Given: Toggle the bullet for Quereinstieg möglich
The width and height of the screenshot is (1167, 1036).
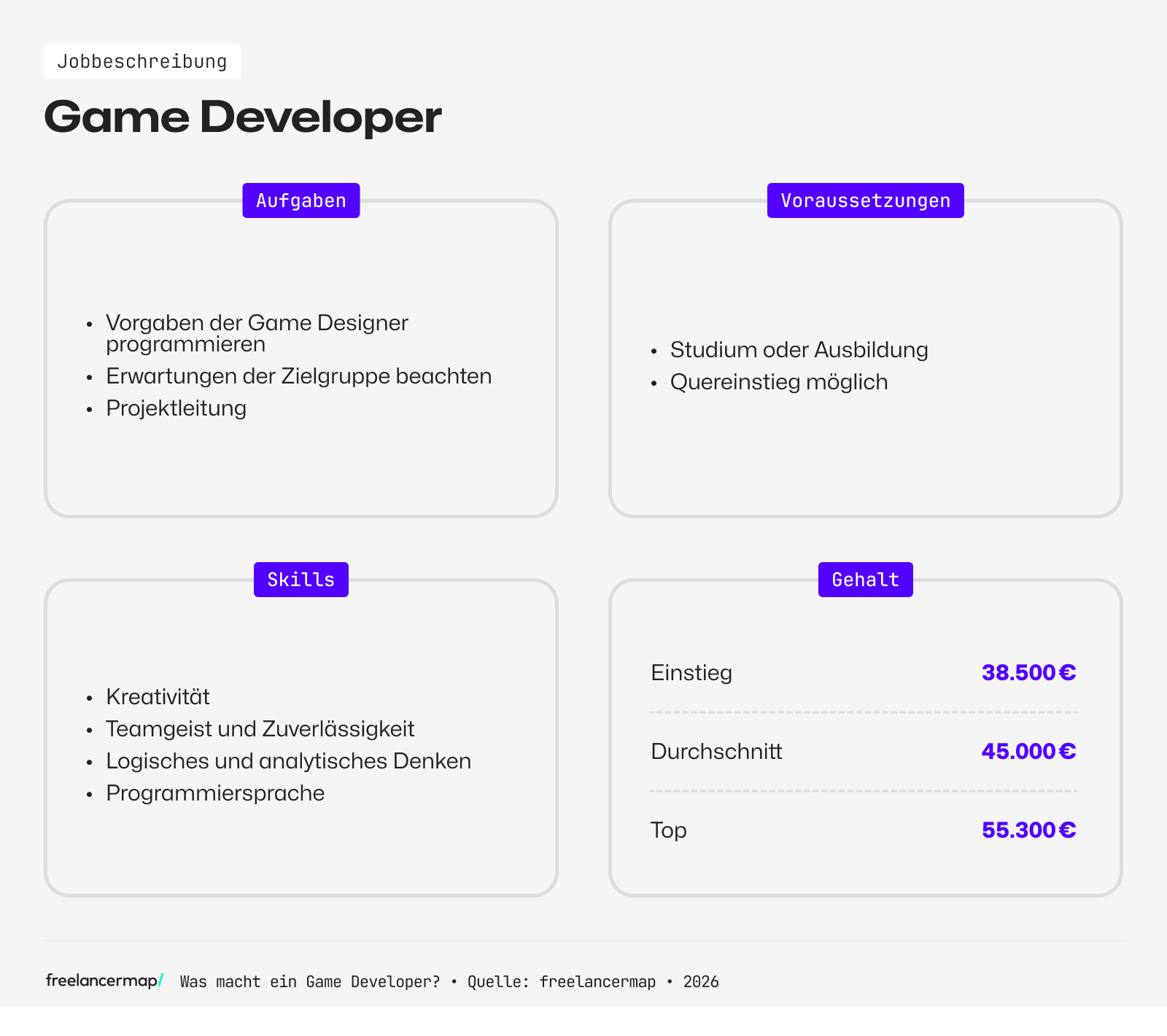Looking at the screenshot, I should 655,383.
